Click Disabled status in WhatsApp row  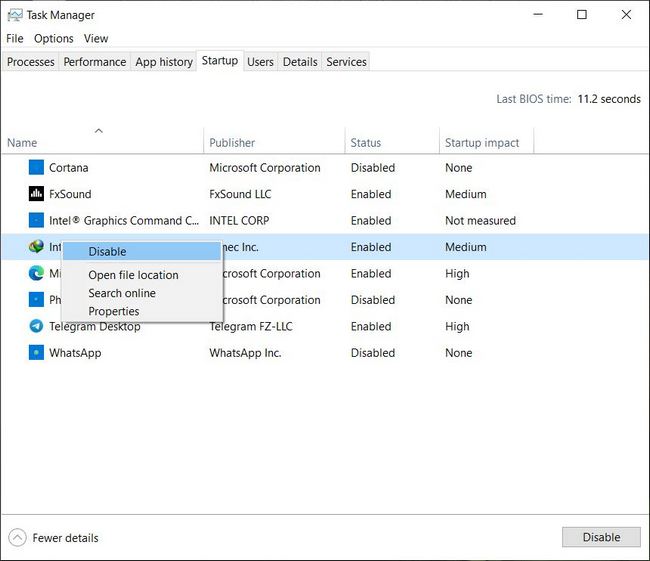click(373, 353)
